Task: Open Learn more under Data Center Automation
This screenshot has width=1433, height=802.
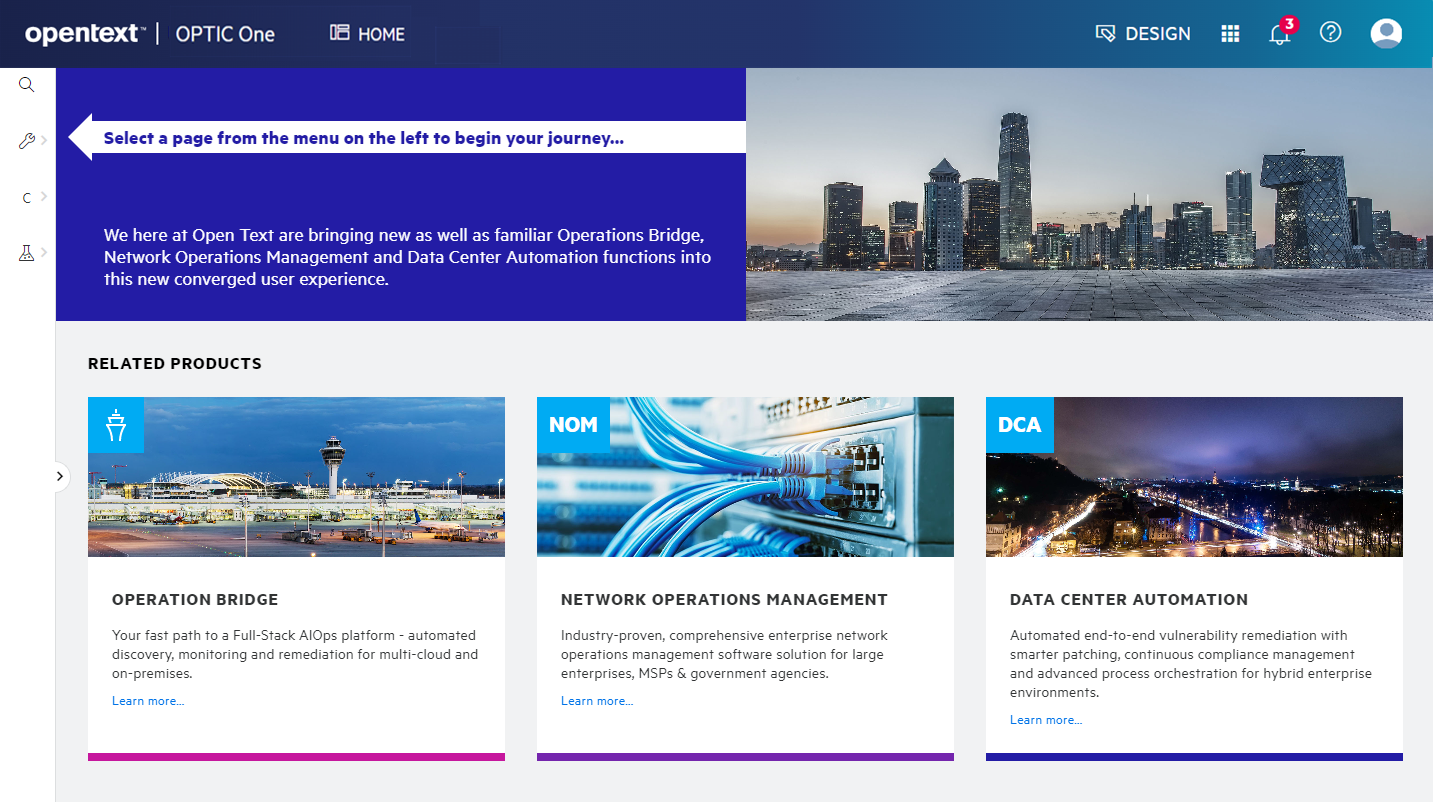Action: point(1045,719)
